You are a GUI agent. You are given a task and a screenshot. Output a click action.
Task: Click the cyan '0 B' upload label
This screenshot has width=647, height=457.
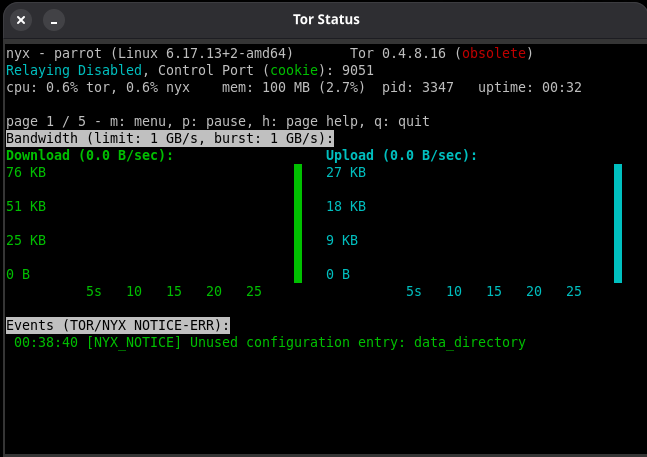tap(338, 274)
